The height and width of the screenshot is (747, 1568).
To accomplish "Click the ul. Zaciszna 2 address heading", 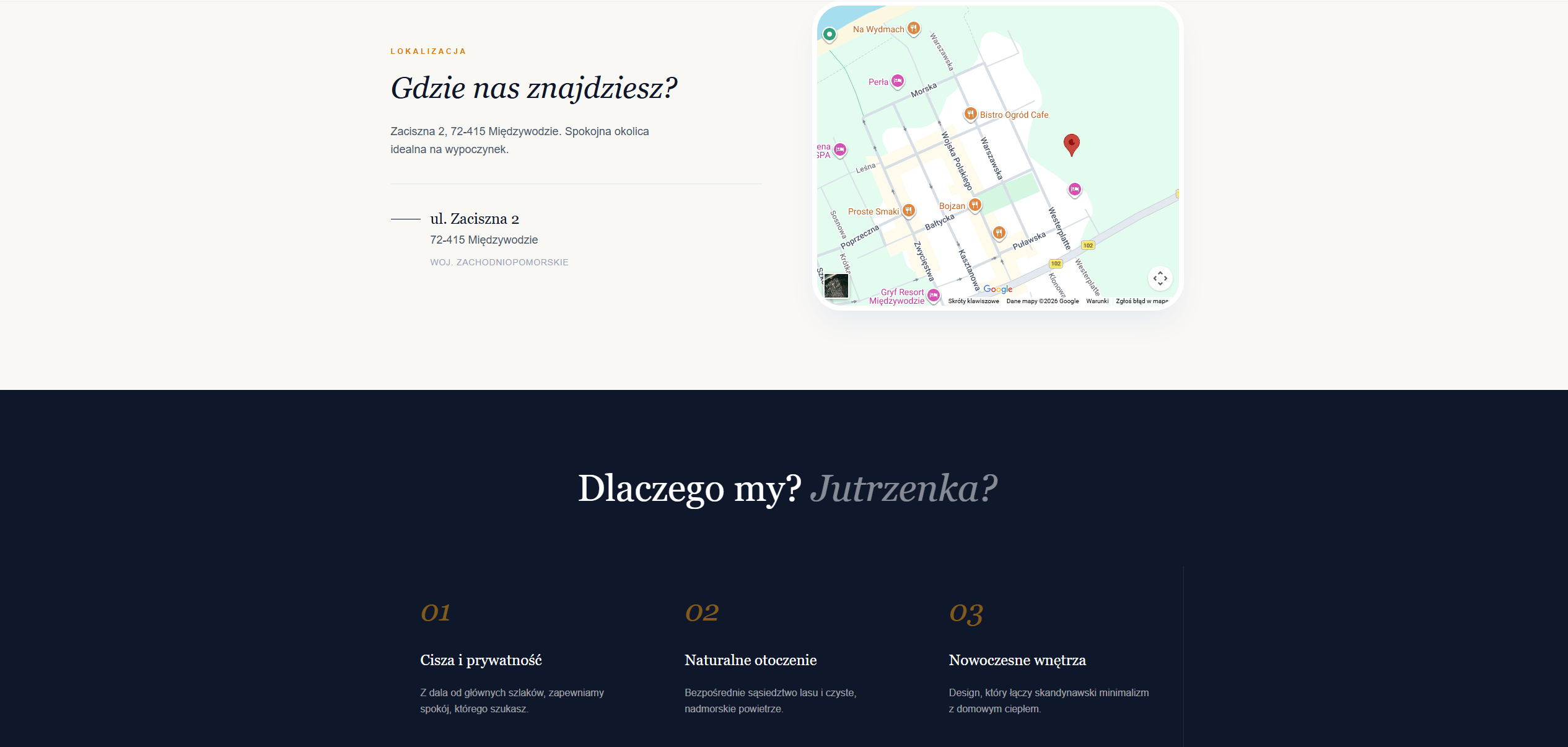I will point(475,219).
